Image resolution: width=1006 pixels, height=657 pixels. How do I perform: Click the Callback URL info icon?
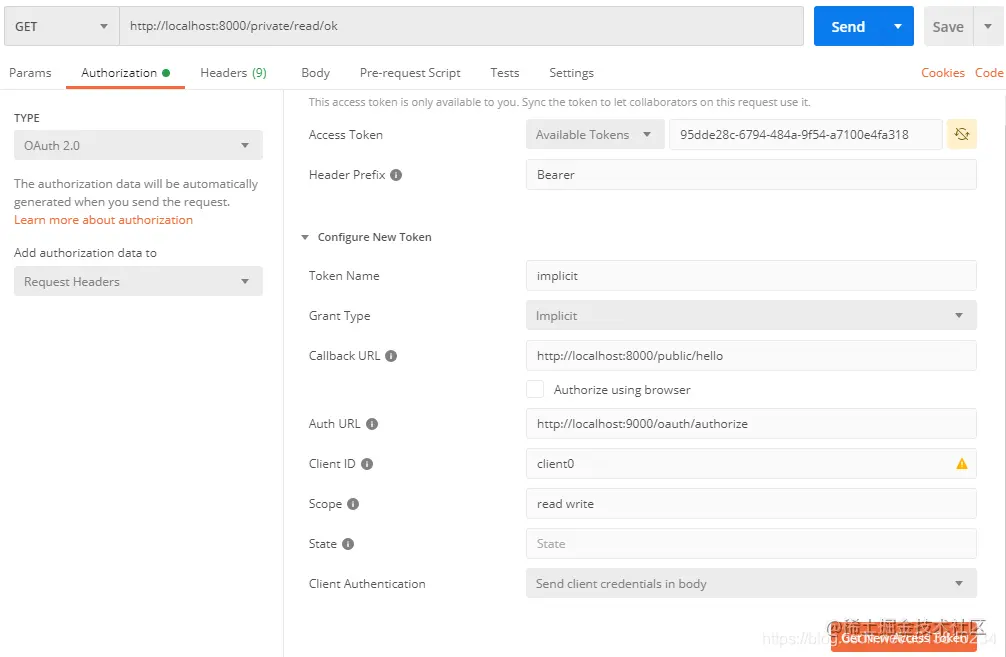(391, 355)
